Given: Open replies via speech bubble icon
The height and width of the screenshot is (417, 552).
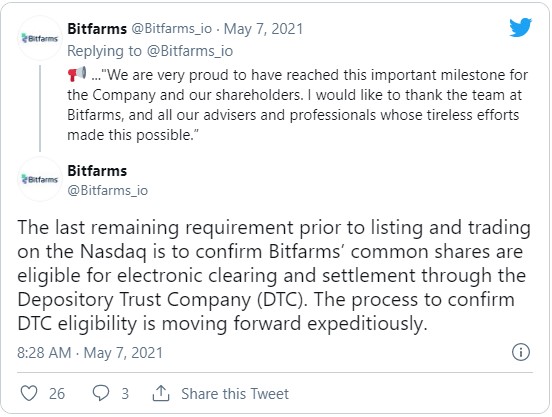Looking at the screenshot, I should [x=101, y=393].
